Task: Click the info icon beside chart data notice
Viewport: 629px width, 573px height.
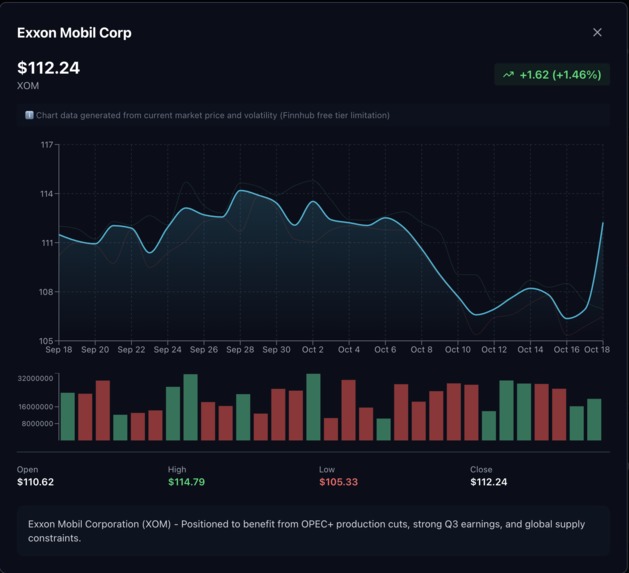Action: (29, 115)
